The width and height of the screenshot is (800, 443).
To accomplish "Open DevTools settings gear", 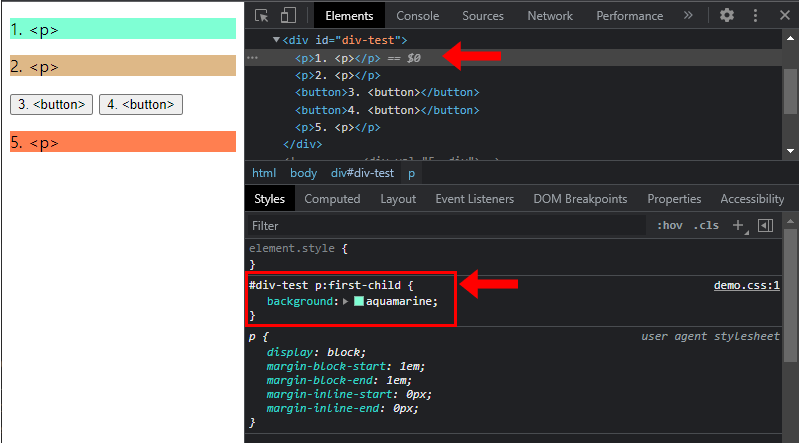I will [x=727, y=15].
